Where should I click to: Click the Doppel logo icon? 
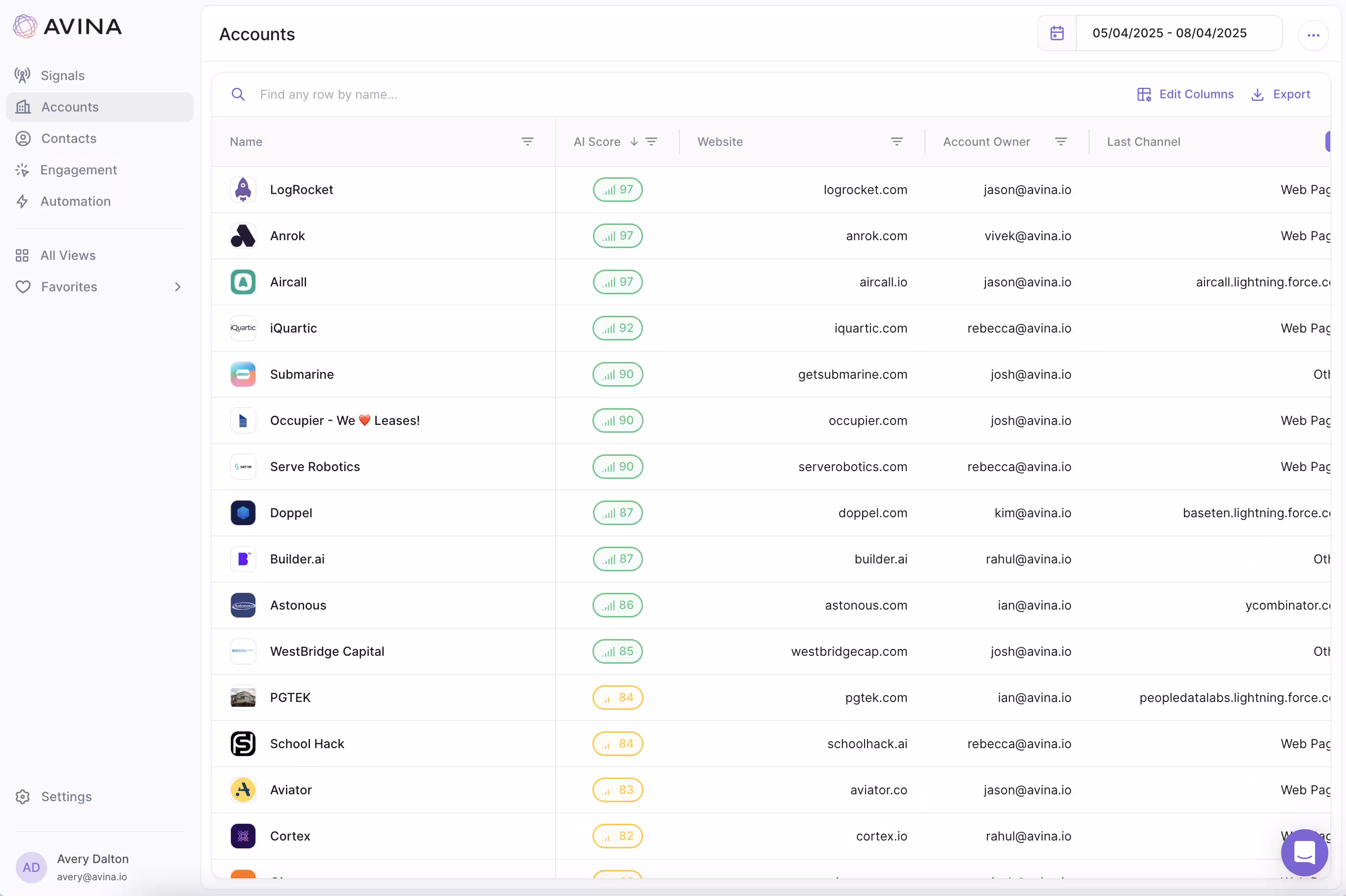(243, 512)
